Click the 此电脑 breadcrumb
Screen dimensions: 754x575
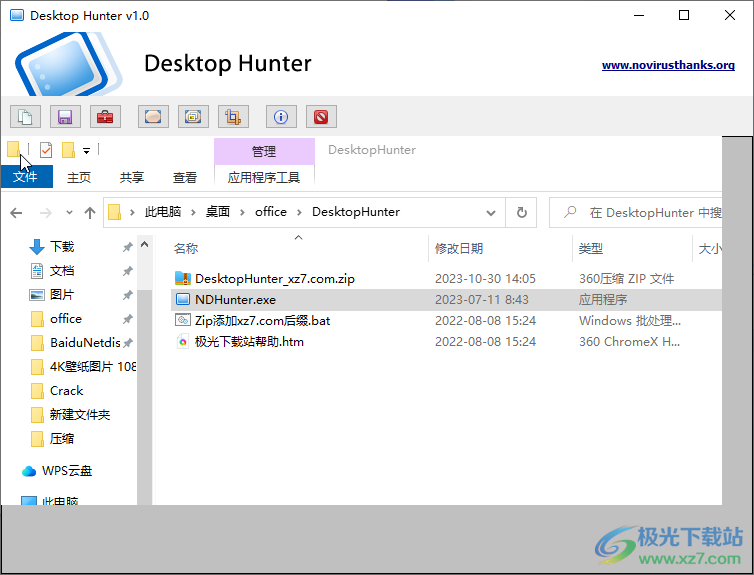point(163,212)
